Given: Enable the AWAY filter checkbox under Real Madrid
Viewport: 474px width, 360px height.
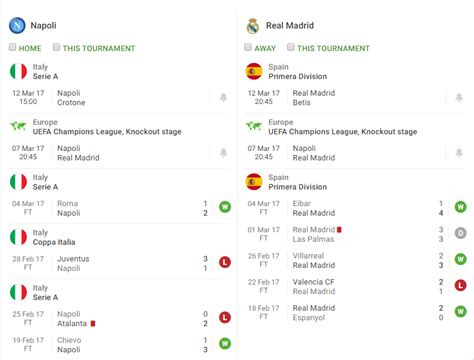Looking at the screenshot, I should [248, 47].
